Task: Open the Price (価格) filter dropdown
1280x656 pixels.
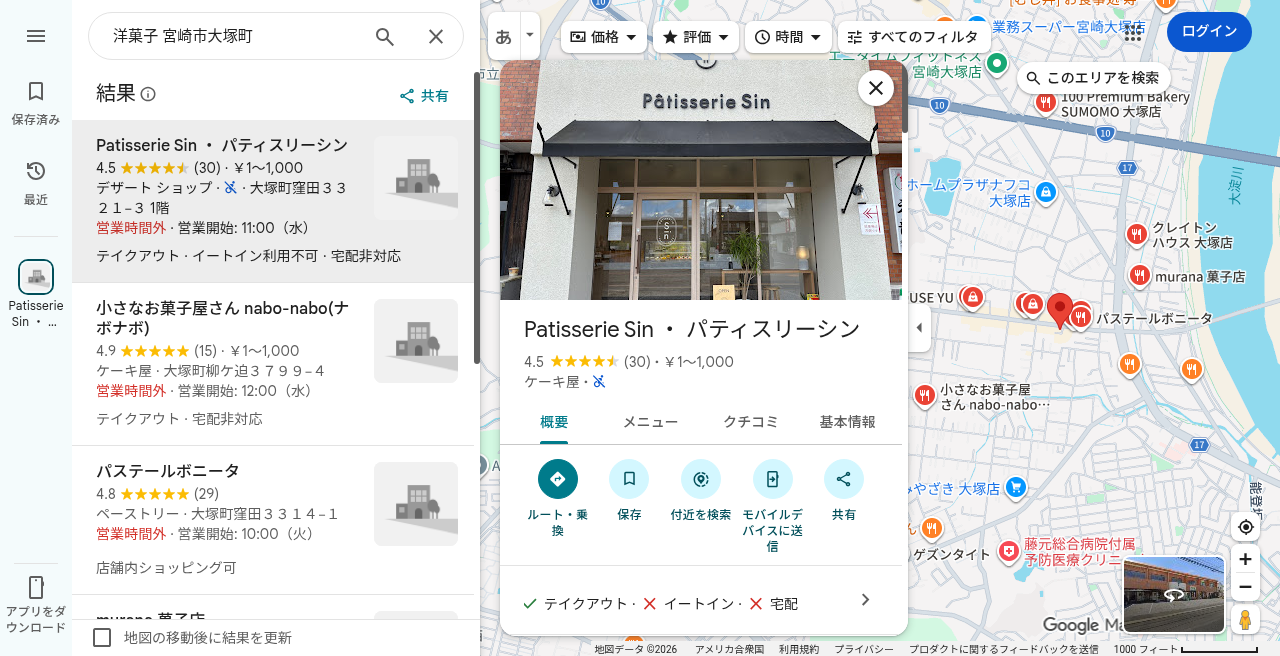Action: pos(603,37)
